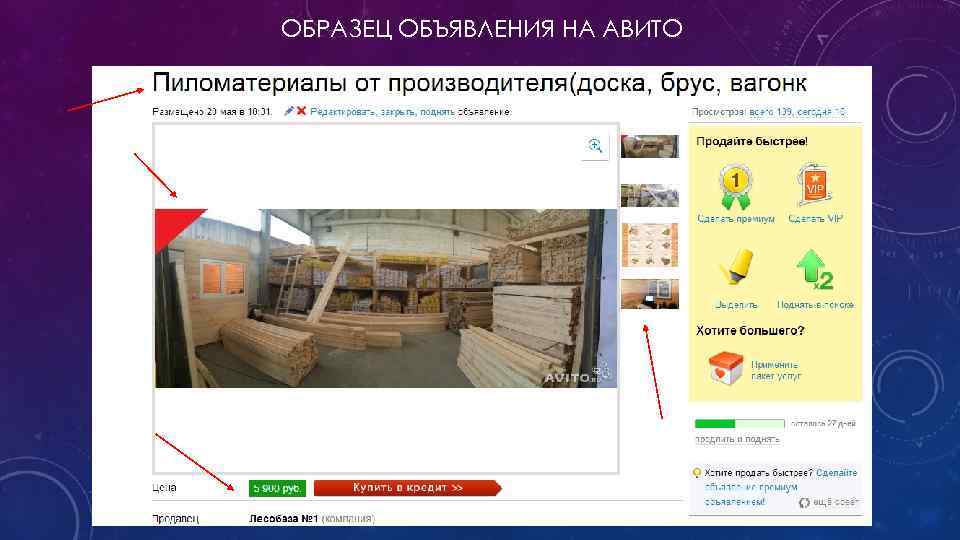Image resolution: width=960 pixels, height=540 pixels.
Task: Click 'ещё совет' link
Action: (835, 502)
